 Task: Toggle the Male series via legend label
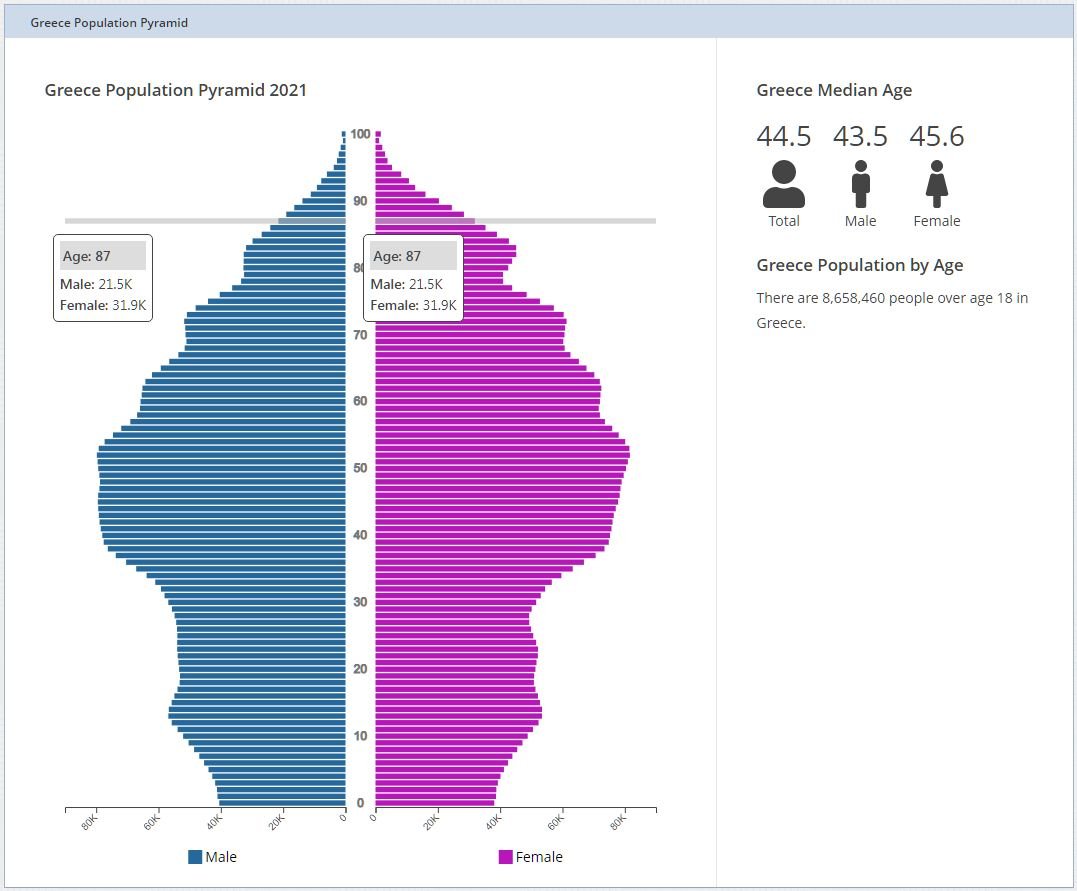[221, 857]
